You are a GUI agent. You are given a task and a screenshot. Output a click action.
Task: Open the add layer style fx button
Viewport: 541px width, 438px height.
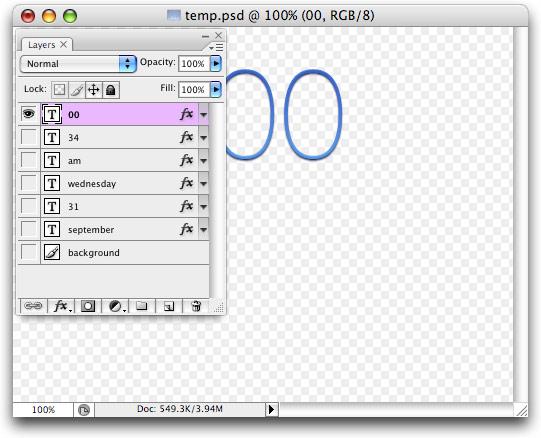pos(61,306)
